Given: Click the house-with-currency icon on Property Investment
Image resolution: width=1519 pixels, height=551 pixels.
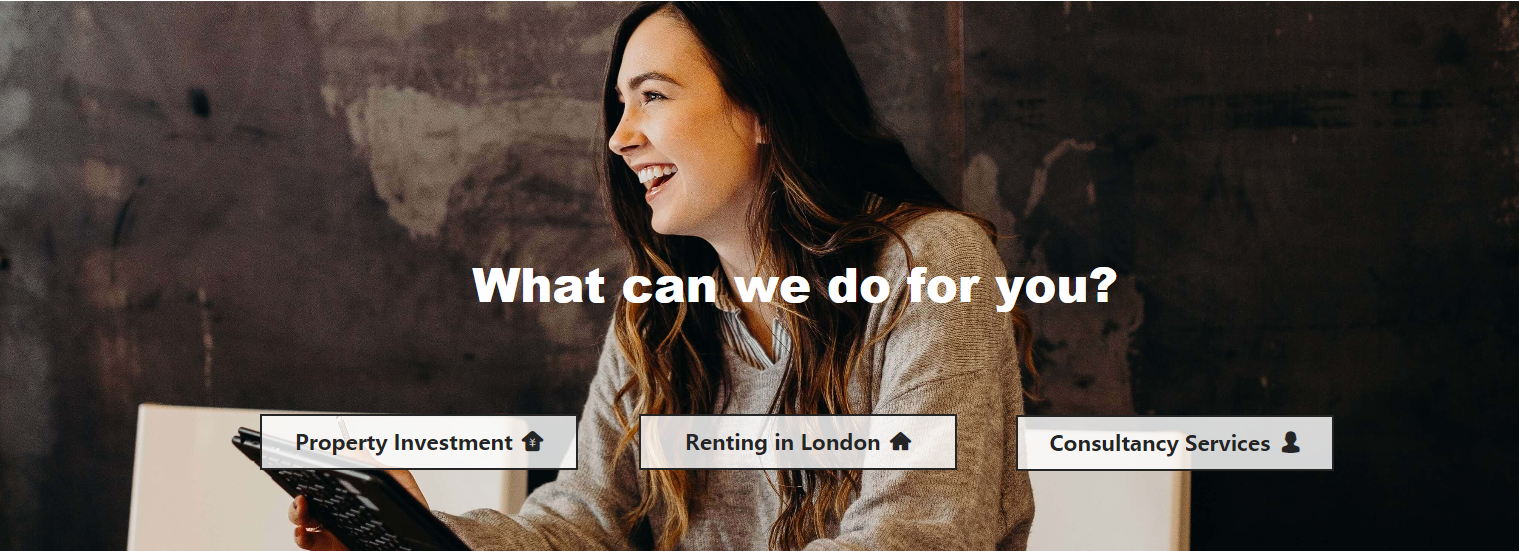Looking at the screenshot, I should tap(533, 442).
